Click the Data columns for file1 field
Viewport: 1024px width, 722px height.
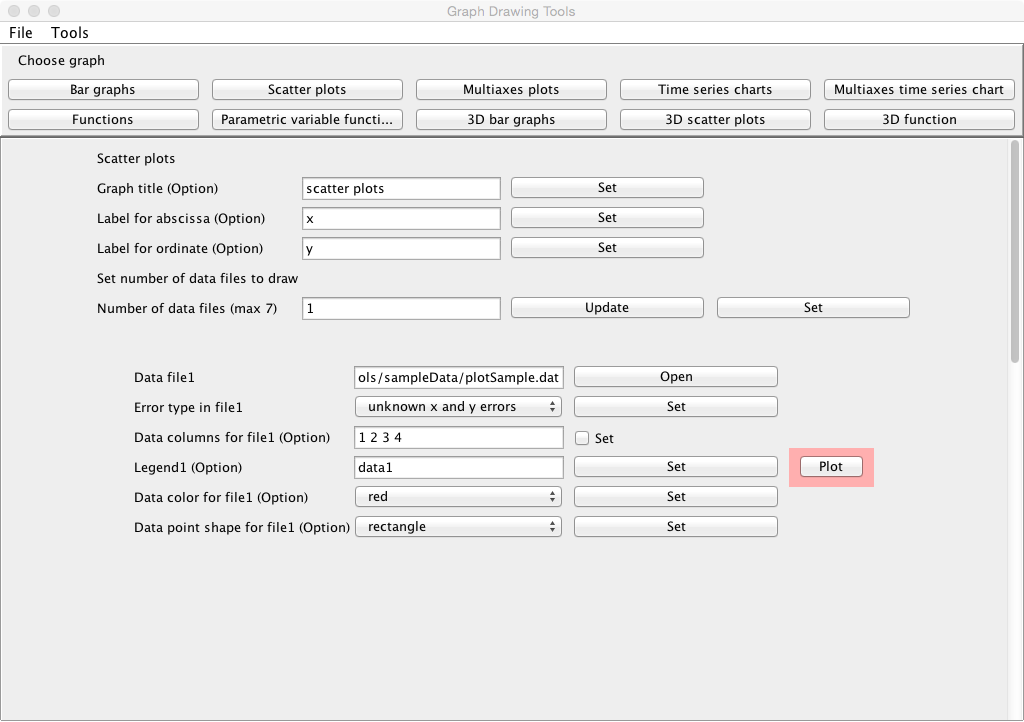(458, 438)
